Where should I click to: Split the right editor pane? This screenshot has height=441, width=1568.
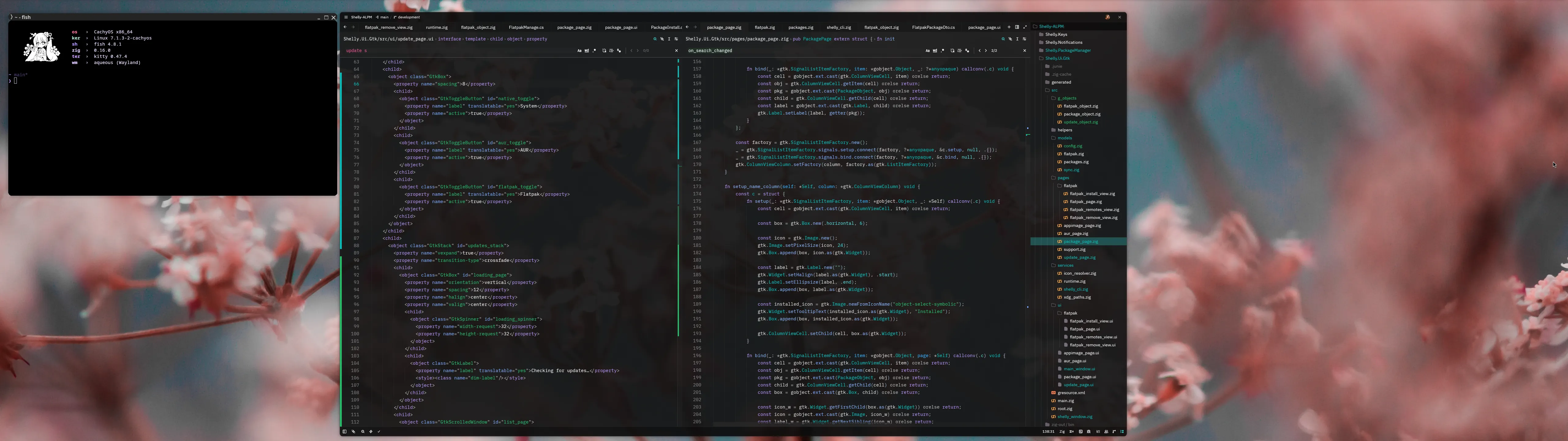click(1017, 28)
